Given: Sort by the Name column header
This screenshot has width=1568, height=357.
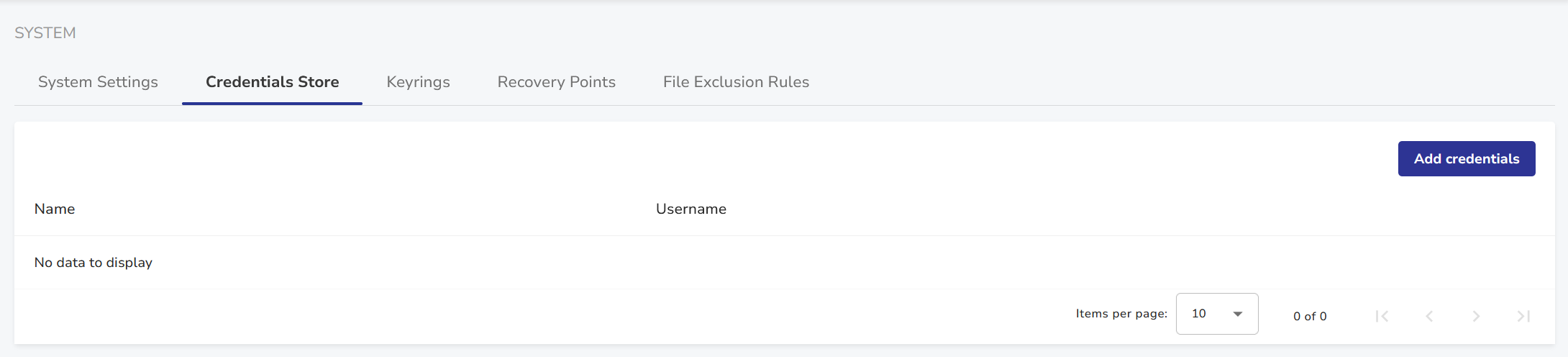Looking at the screenshot, I should click(55, 209).
